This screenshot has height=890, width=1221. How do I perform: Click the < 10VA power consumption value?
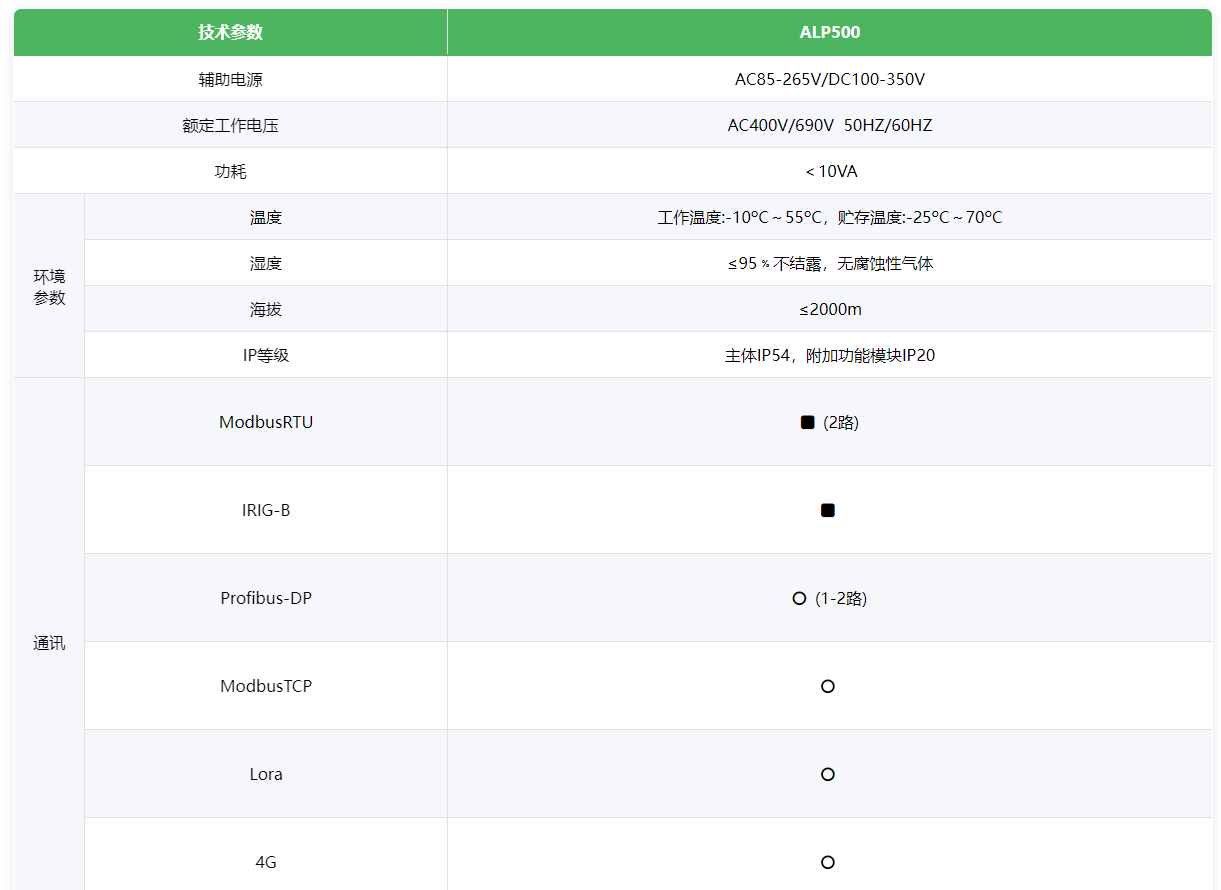(829, 171)
